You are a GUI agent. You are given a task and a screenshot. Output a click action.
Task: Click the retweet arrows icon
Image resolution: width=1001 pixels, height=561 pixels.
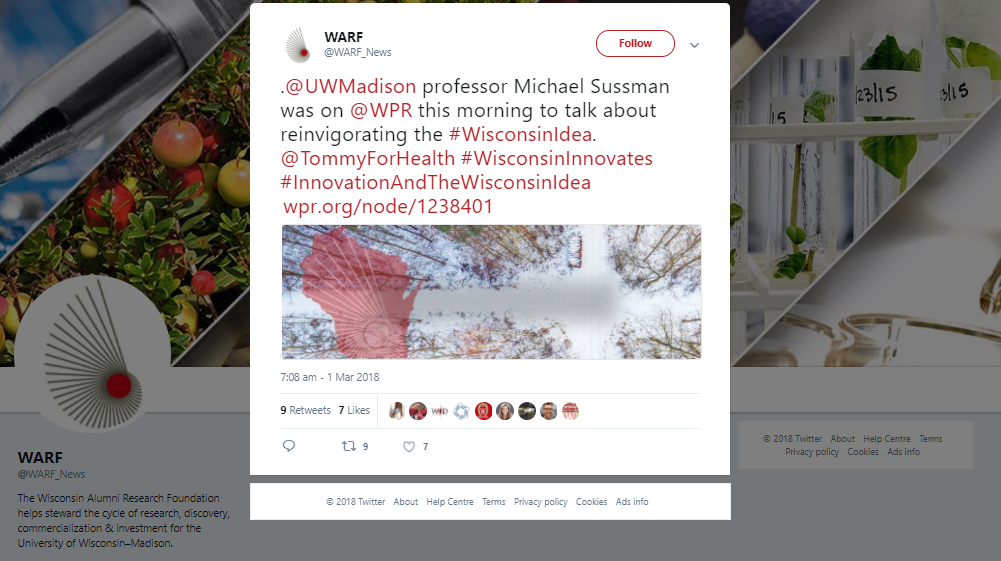pos(349,446)
